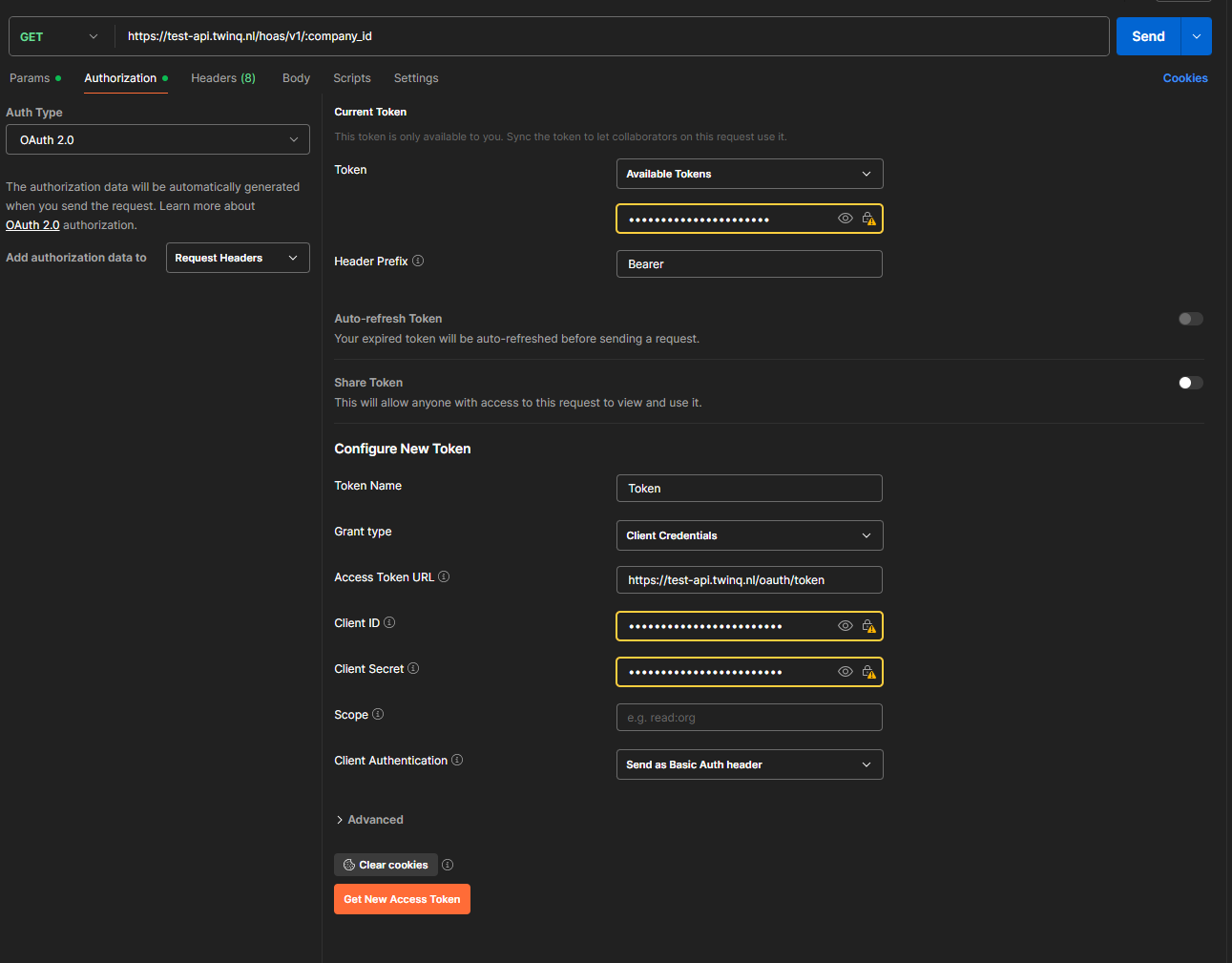The height and width of the screenshot is (963, 1232).
Task: Click the Get New Access Token button
Action: [402, 898]
